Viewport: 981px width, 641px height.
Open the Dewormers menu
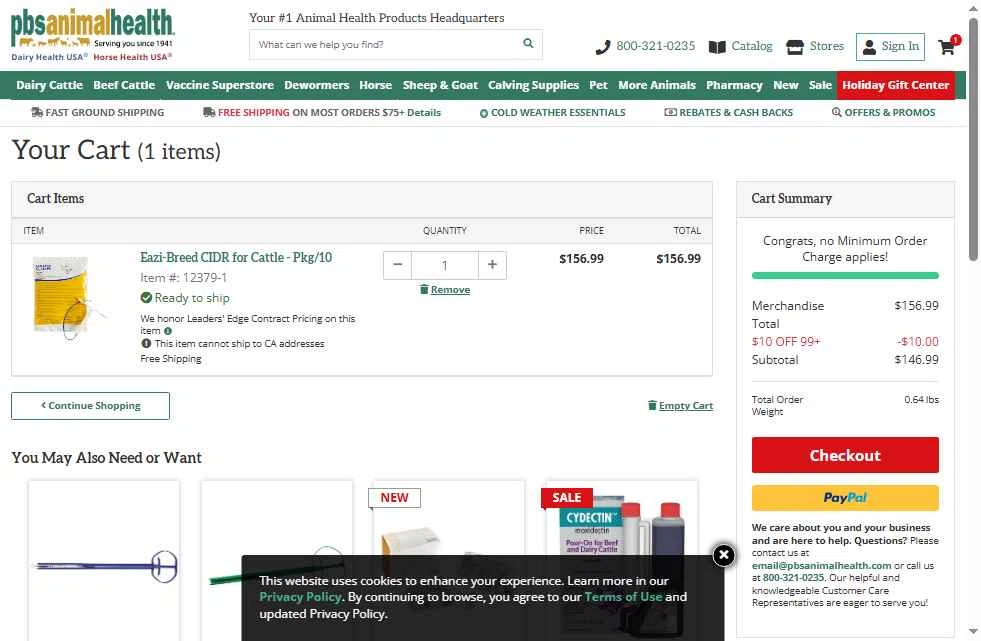(x=317, y=85)
